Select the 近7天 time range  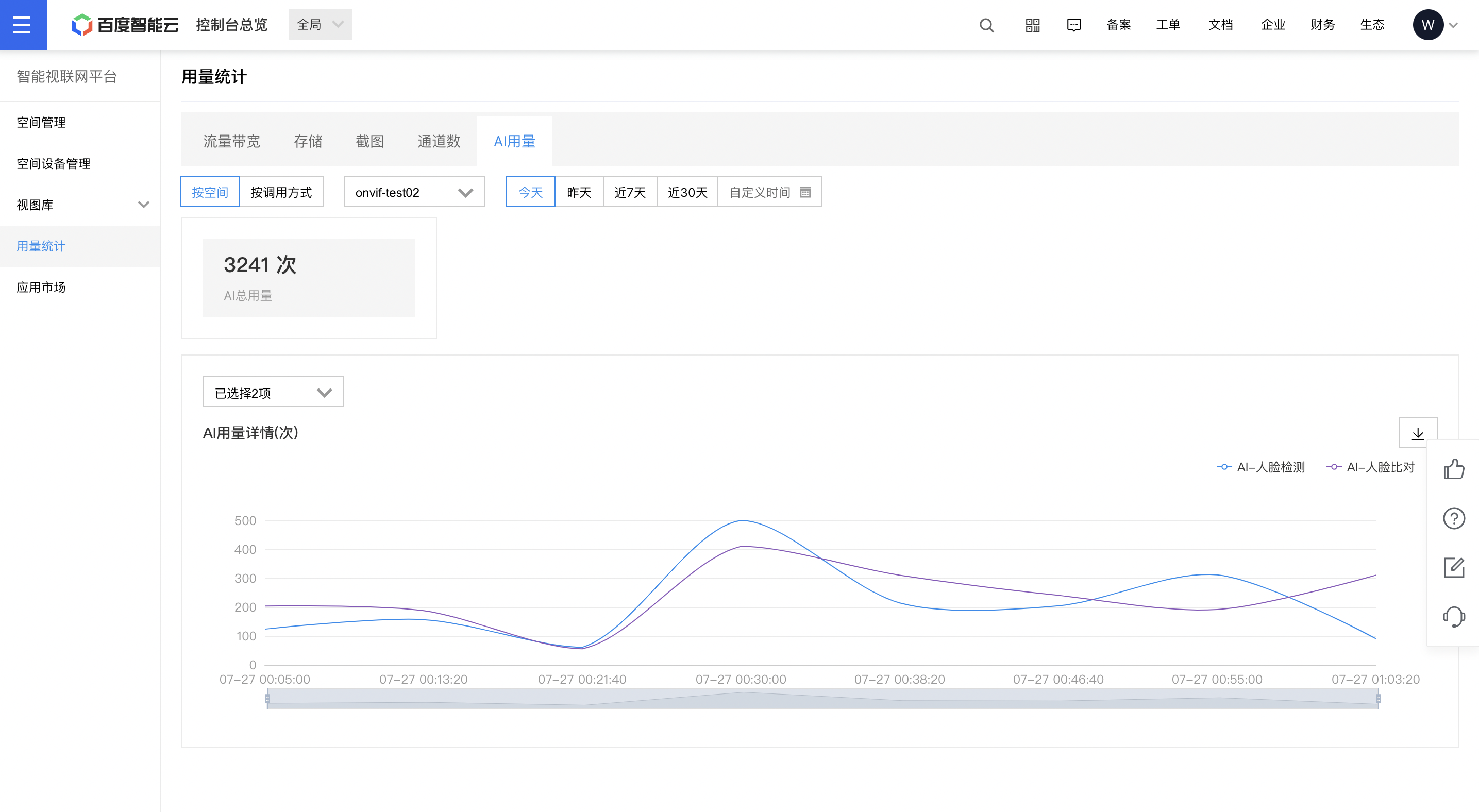[630, 192]
